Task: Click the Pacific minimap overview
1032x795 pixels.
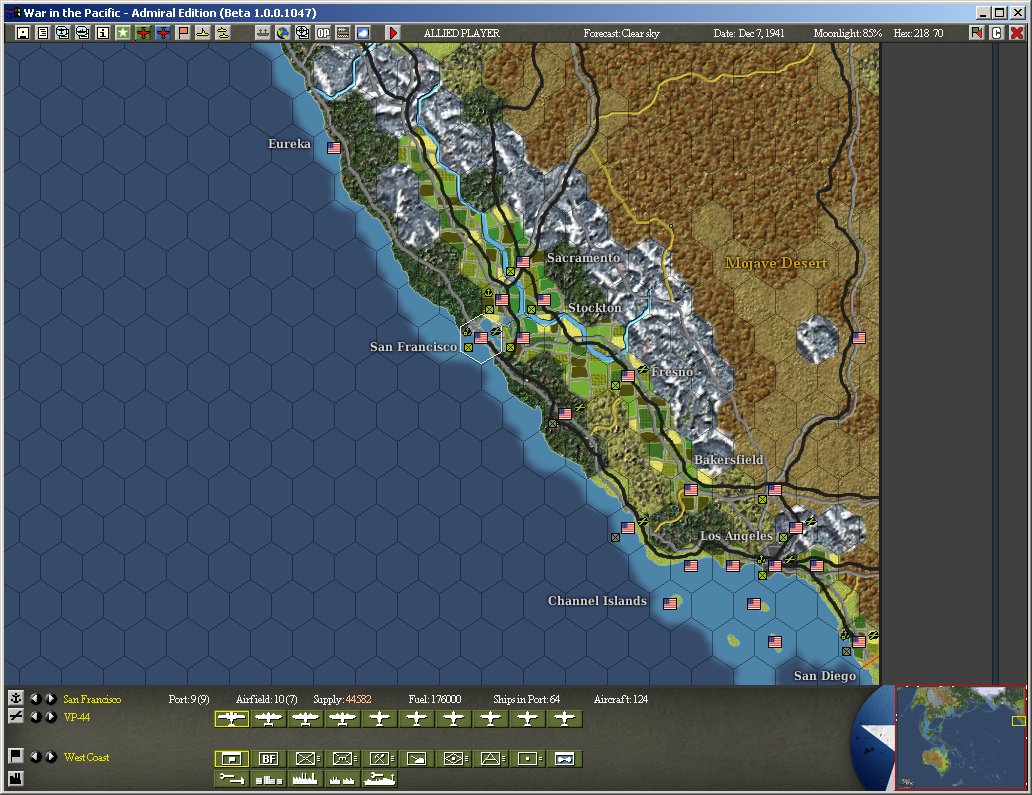Action: [x=960, y=736]
